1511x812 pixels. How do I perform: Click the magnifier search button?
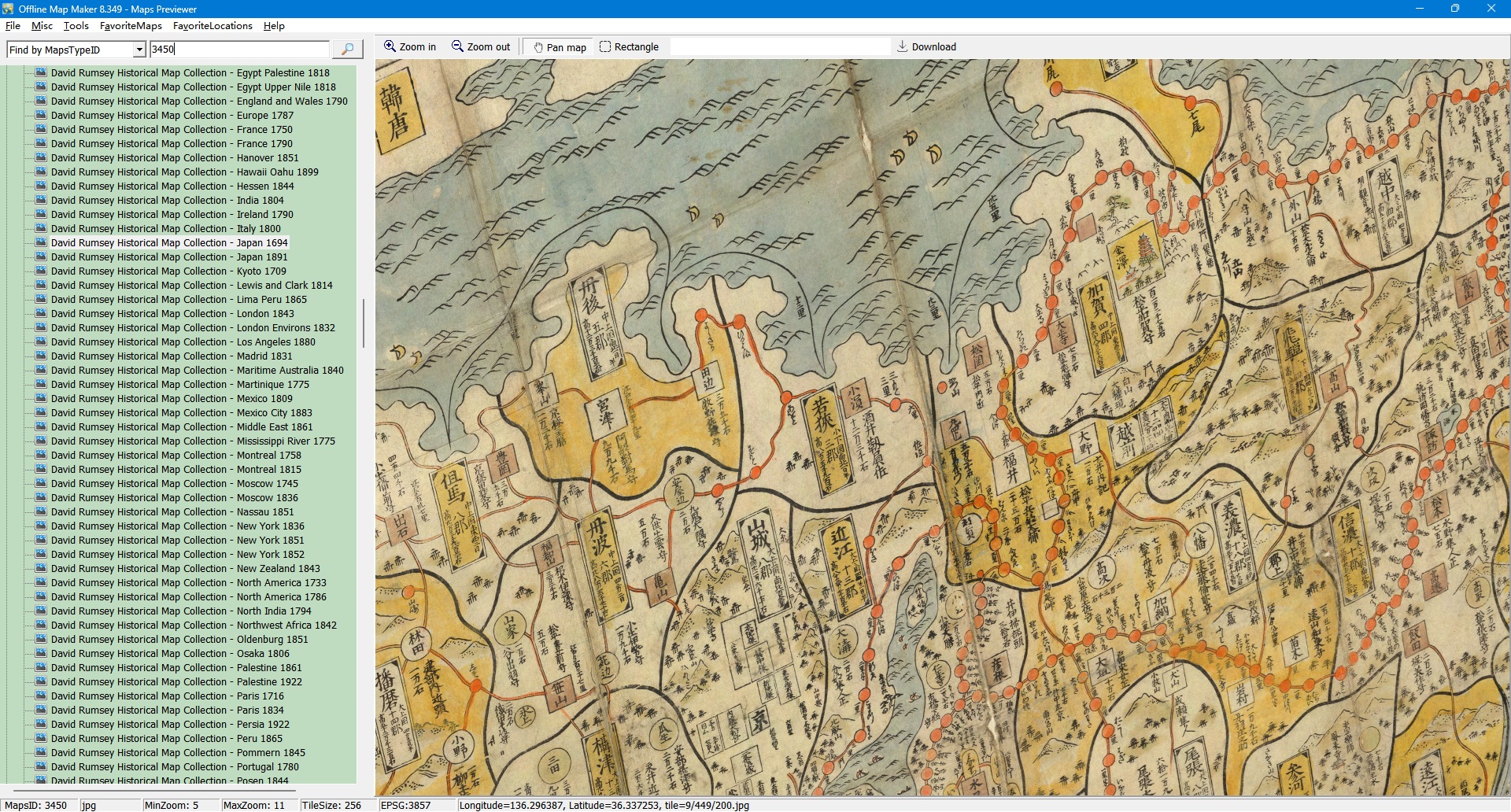tap(347, 50)
